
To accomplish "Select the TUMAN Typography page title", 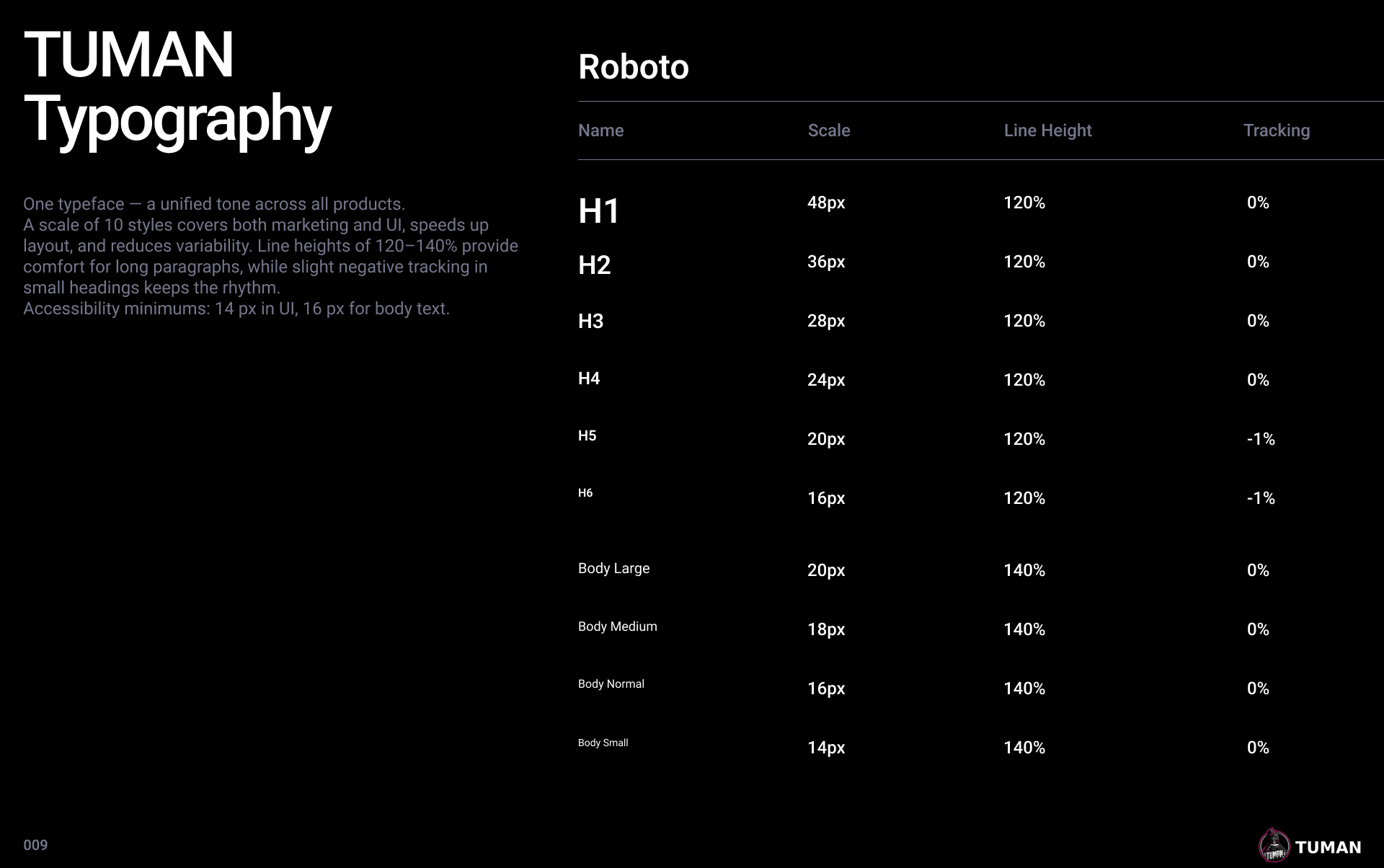I will [x=177, y=87].
